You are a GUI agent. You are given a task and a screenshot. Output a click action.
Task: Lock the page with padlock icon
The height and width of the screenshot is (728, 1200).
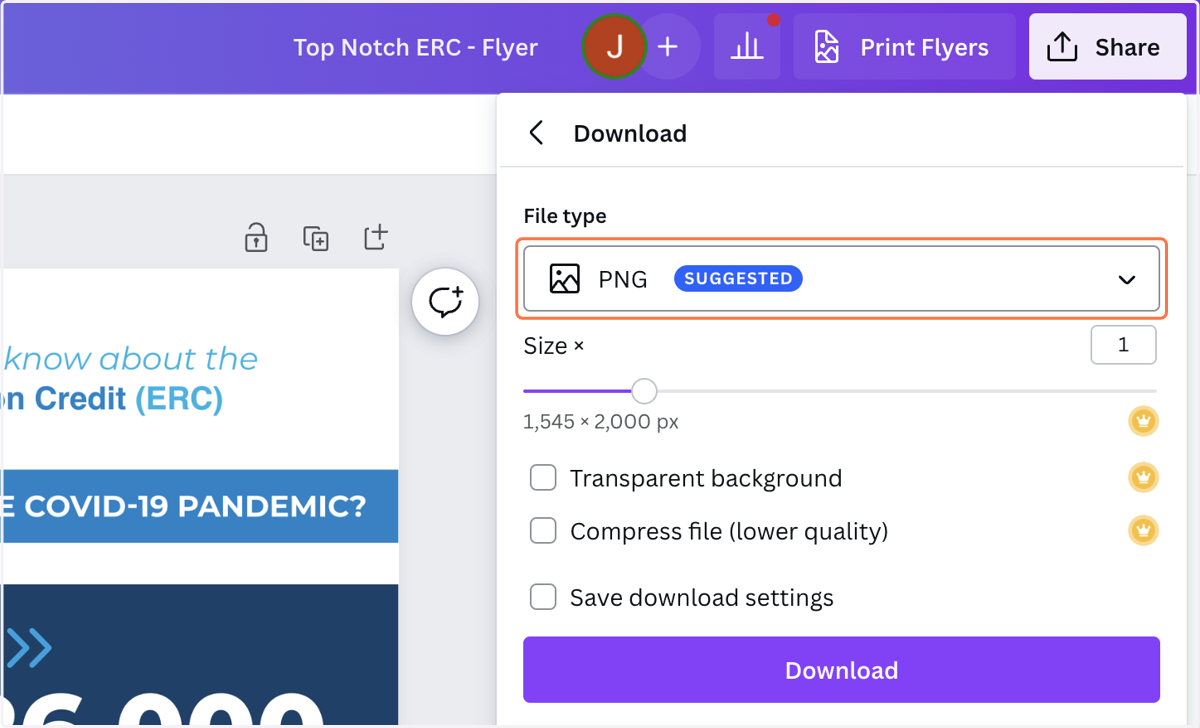pyautogui.click(x=256, y=238)
